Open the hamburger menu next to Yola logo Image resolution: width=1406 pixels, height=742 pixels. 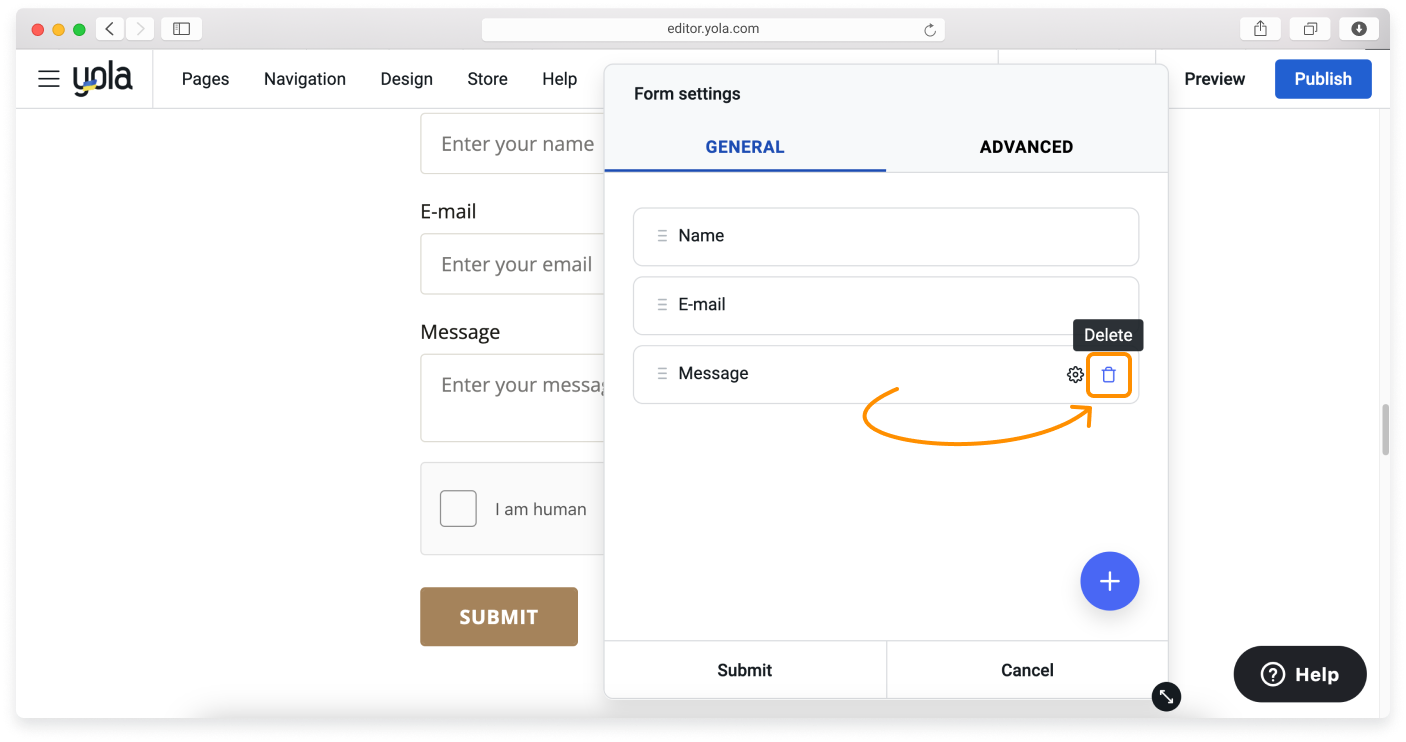tap(49, 79)
